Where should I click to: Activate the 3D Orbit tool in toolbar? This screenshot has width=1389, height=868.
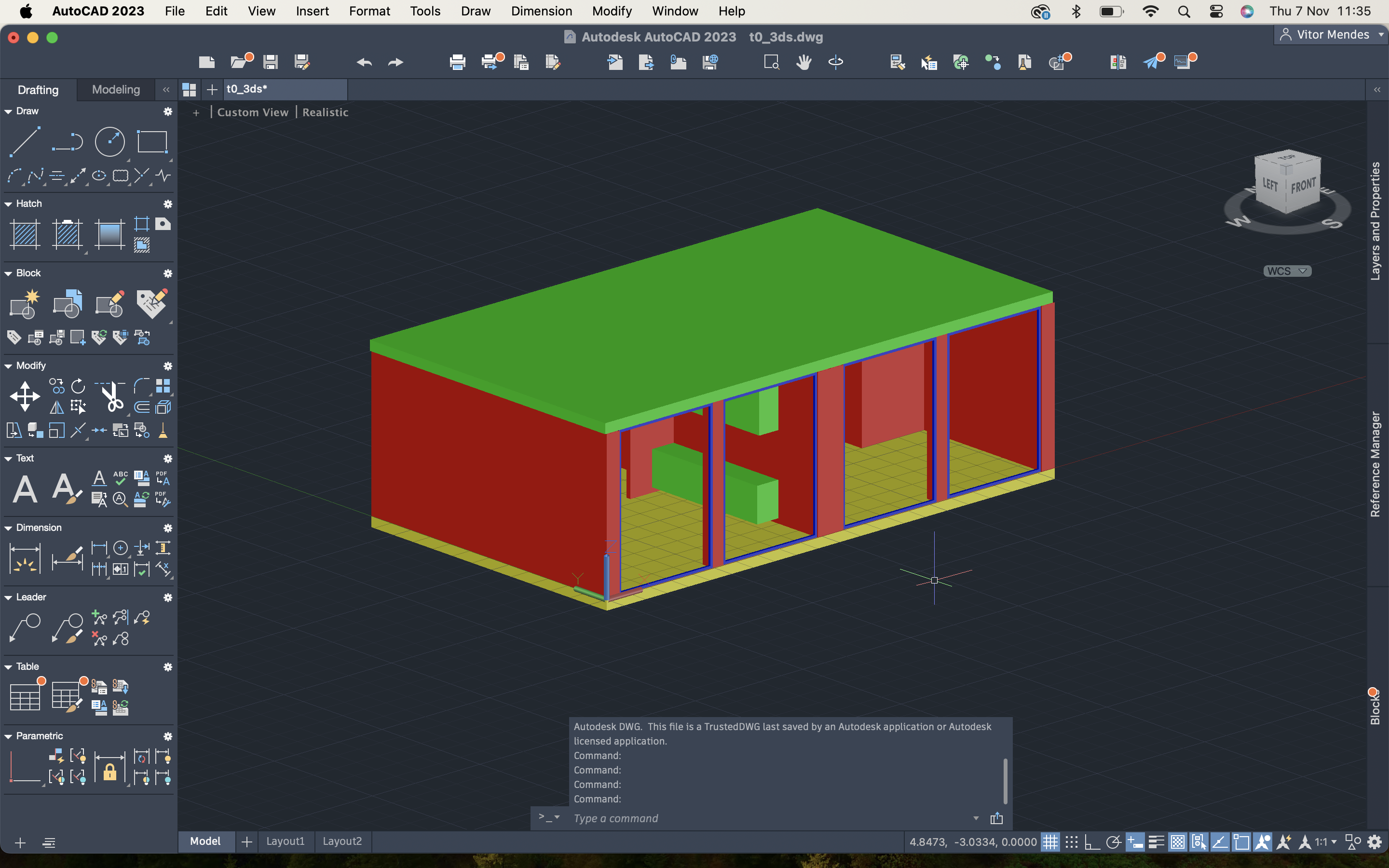click(x=836, y=62)
